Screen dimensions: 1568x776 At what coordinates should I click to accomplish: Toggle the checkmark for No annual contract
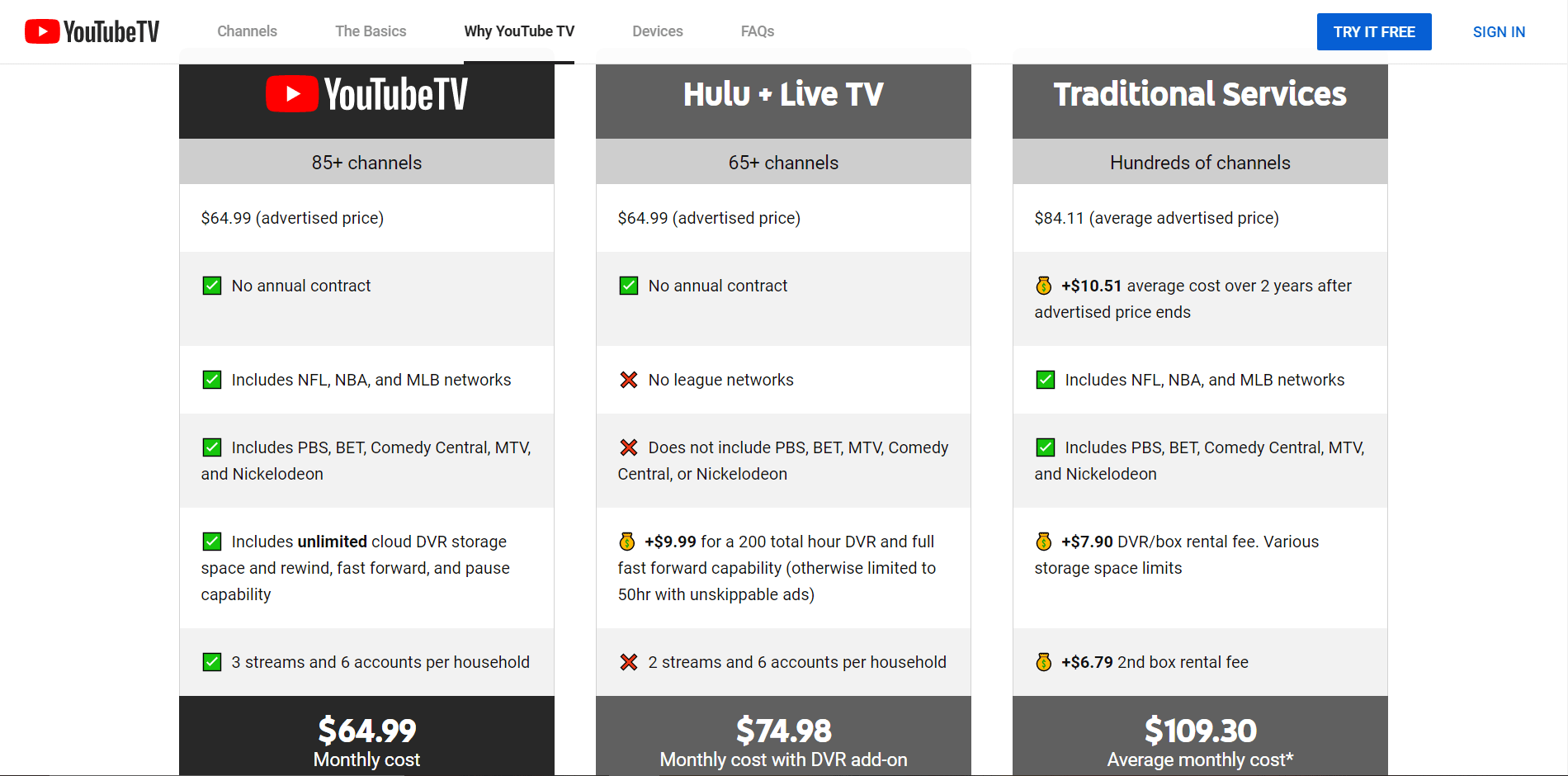pos(212,286)
